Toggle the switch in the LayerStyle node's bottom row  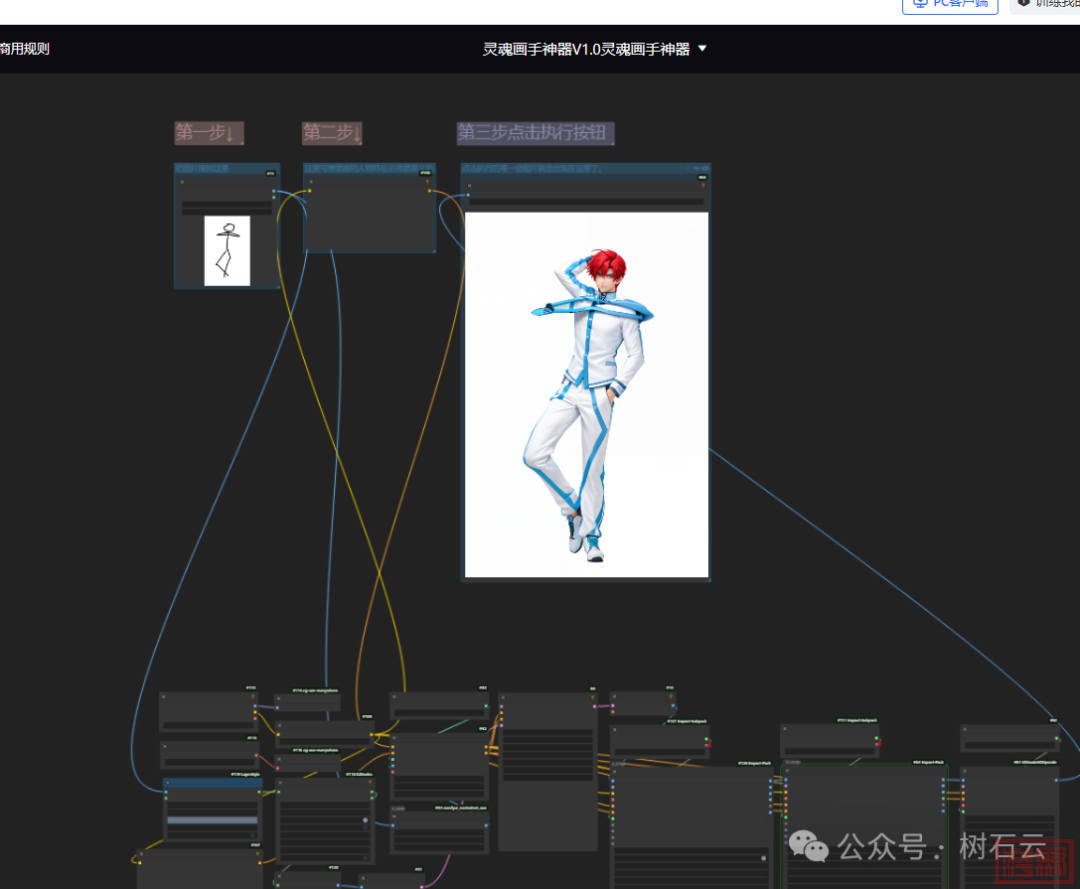click(253, 835)
